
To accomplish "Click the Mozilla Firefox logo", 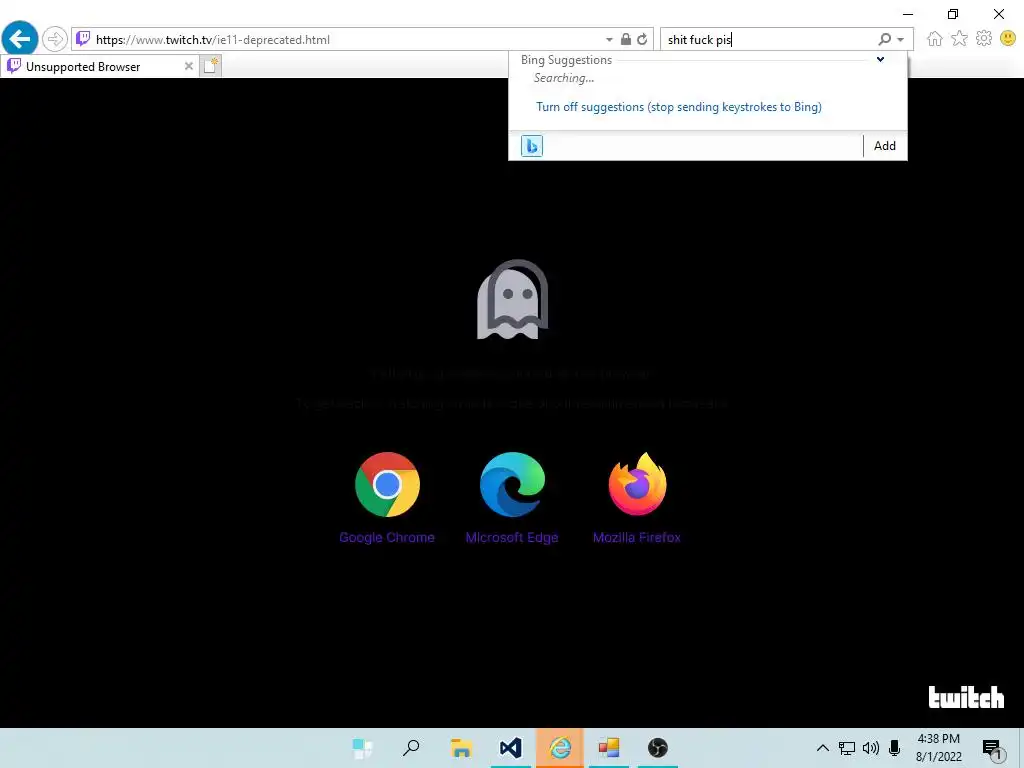I will [x=637, y=484].
